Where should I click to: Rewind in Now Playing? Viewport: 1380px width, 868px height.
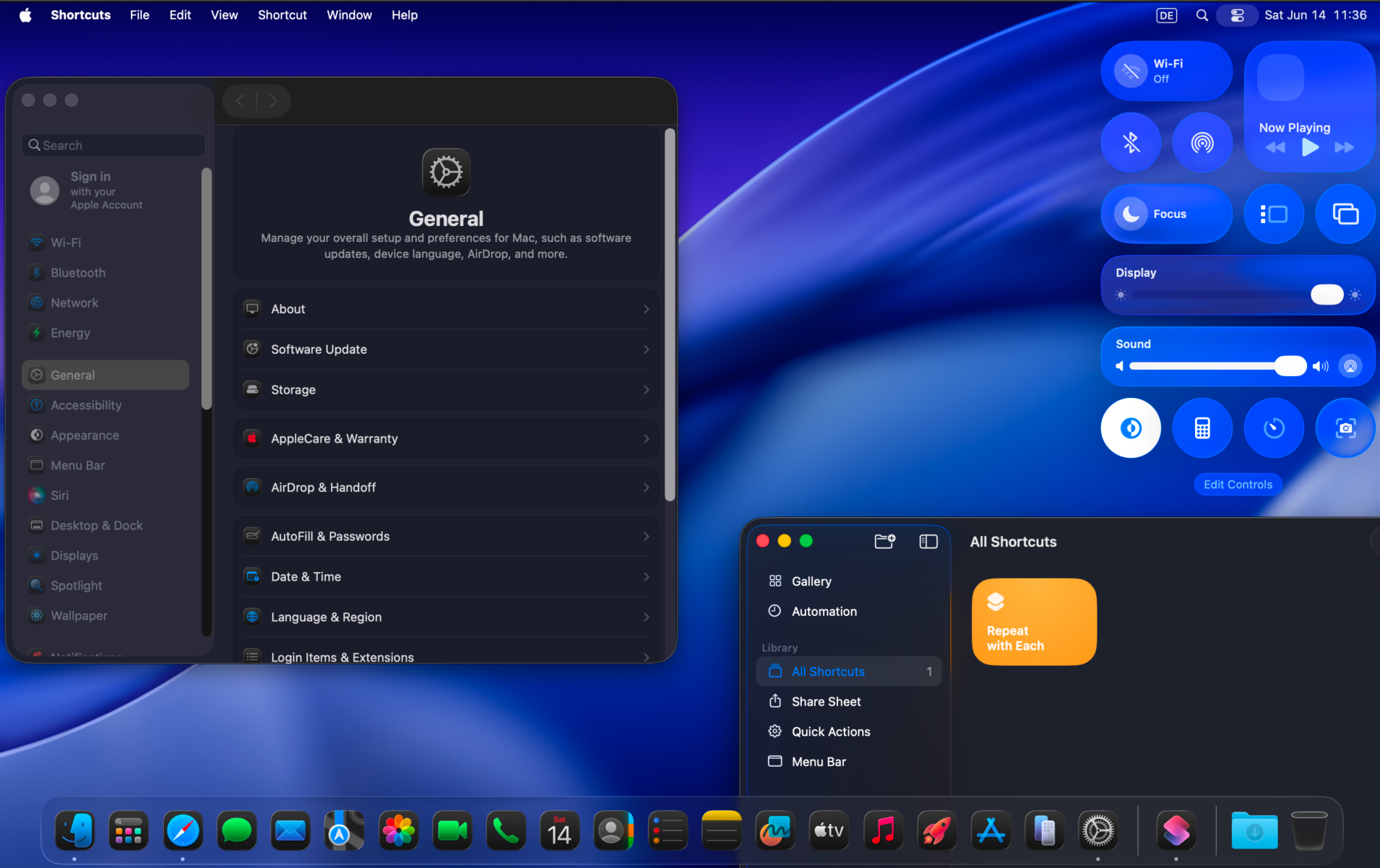[1275, 147]
